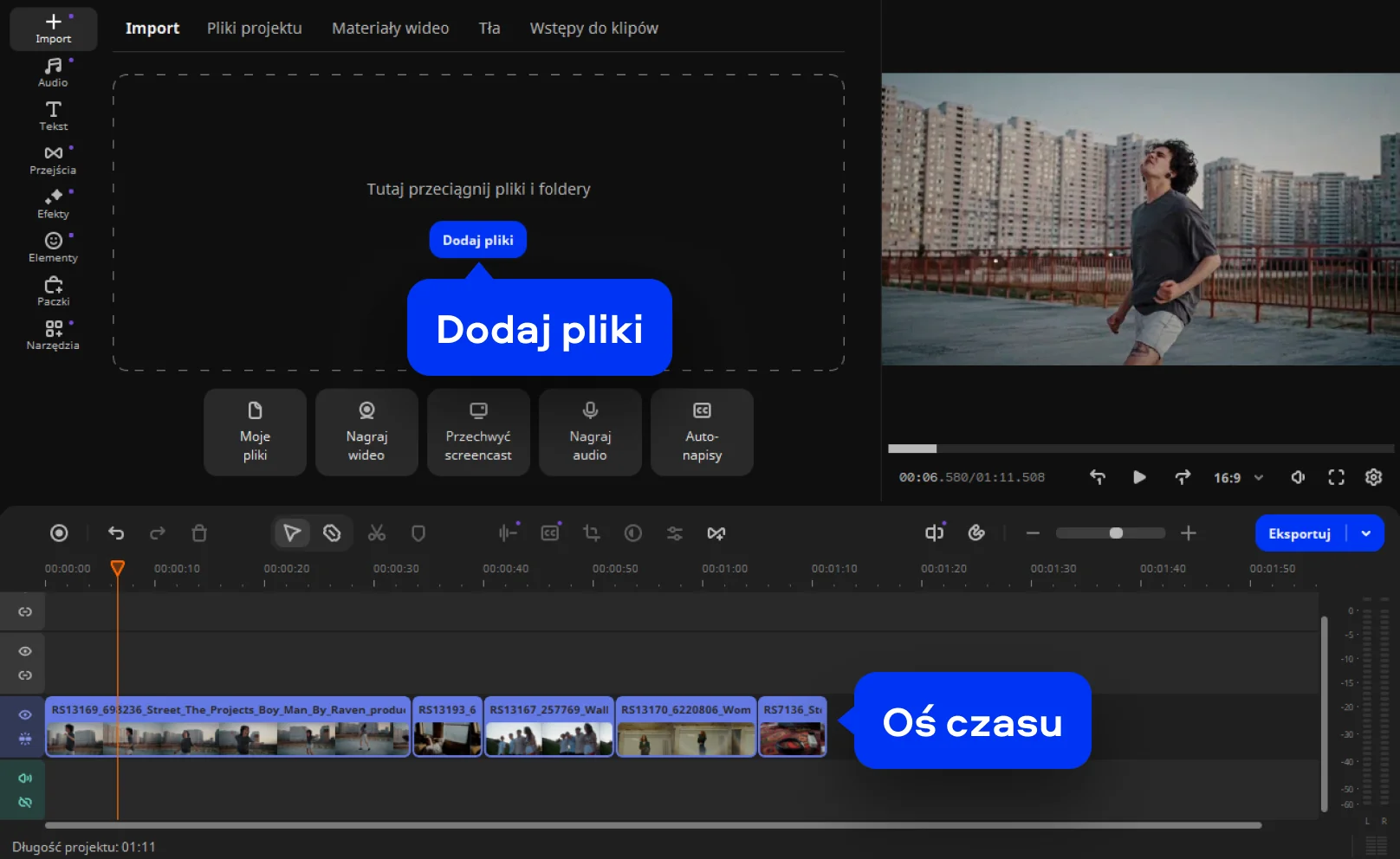This screenshot has height=859, width=1400.
Task: Expand the Eksportuj dropdown arrow
Action: (x=1366, y=533)
